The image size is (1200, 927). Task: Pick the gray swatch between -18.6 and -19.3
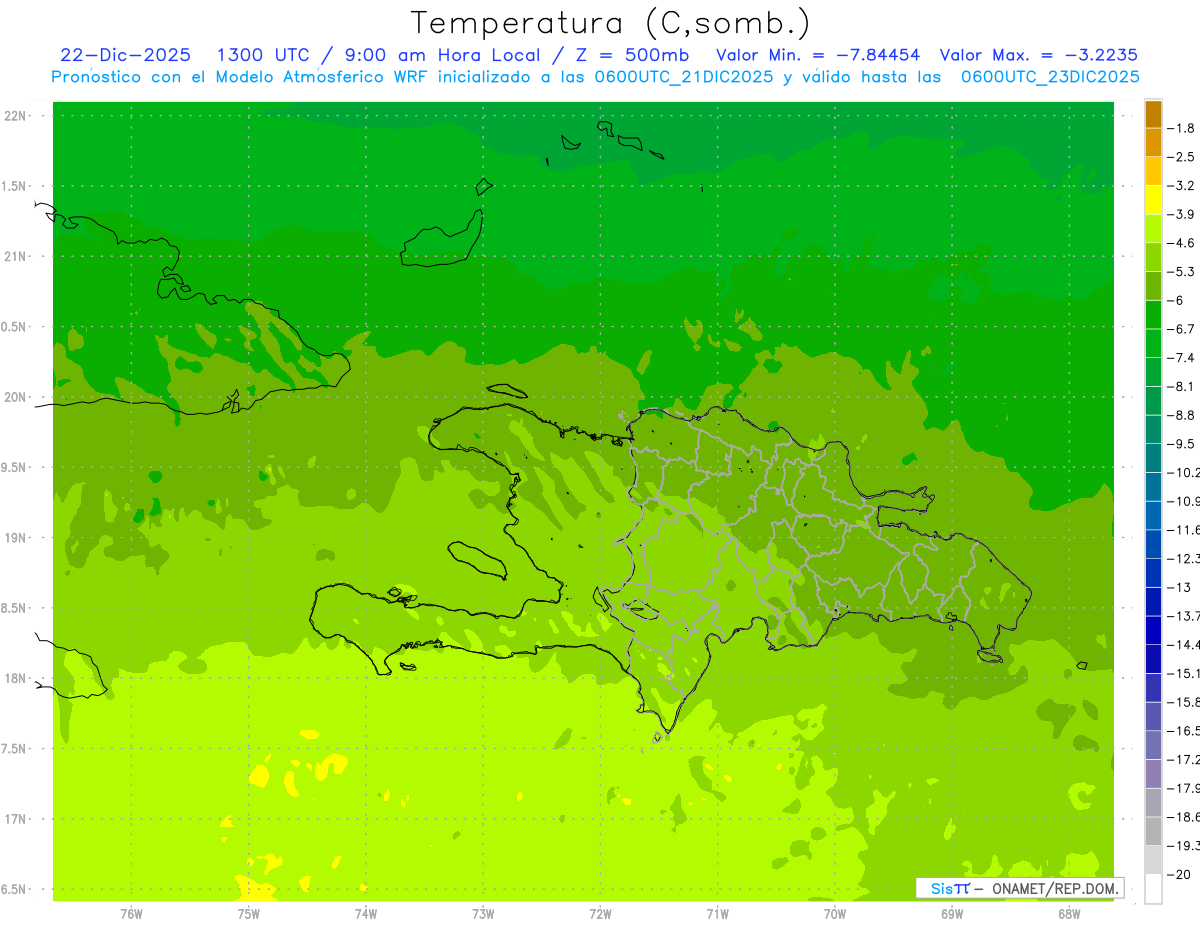(1153, 832)
